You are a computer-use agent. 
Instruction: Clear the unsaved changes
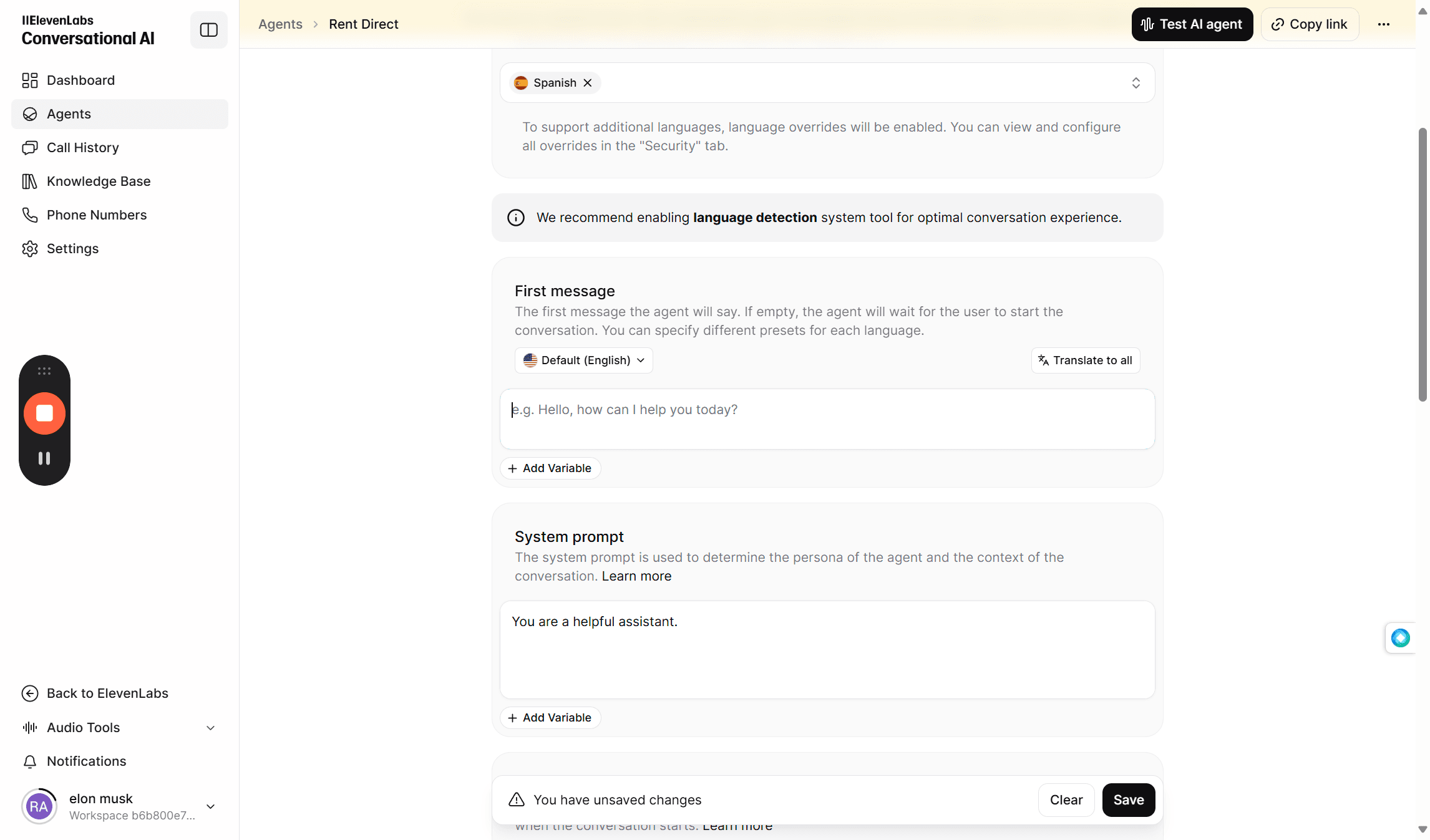[x=1066, y=800]
